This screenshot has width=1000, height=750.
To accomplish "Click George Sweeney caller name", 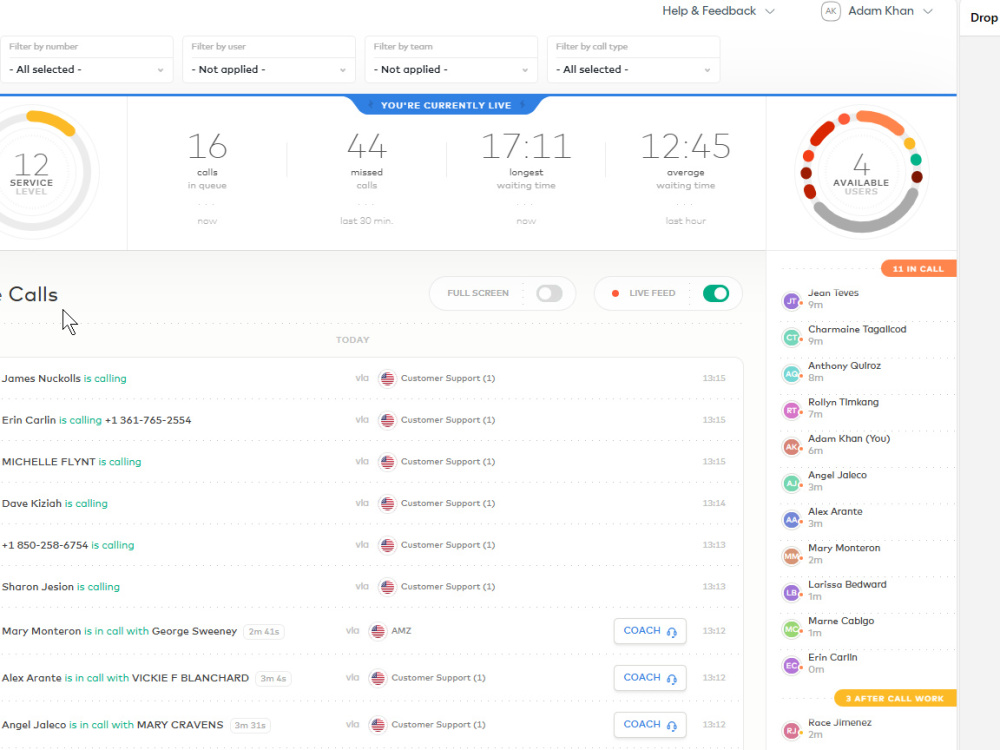I will point(195,631).
